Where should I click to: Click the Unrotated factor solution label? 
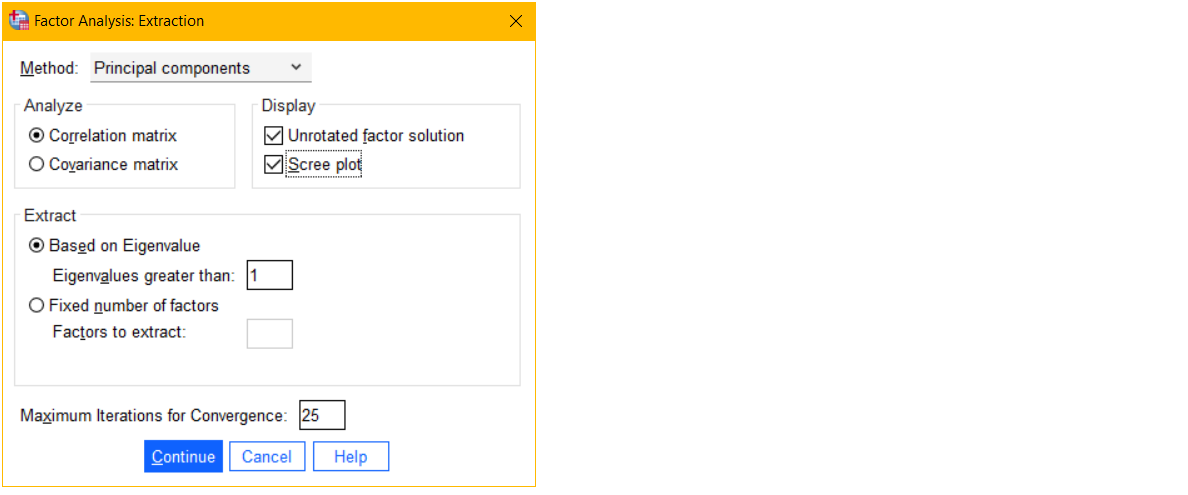(376, 136)
